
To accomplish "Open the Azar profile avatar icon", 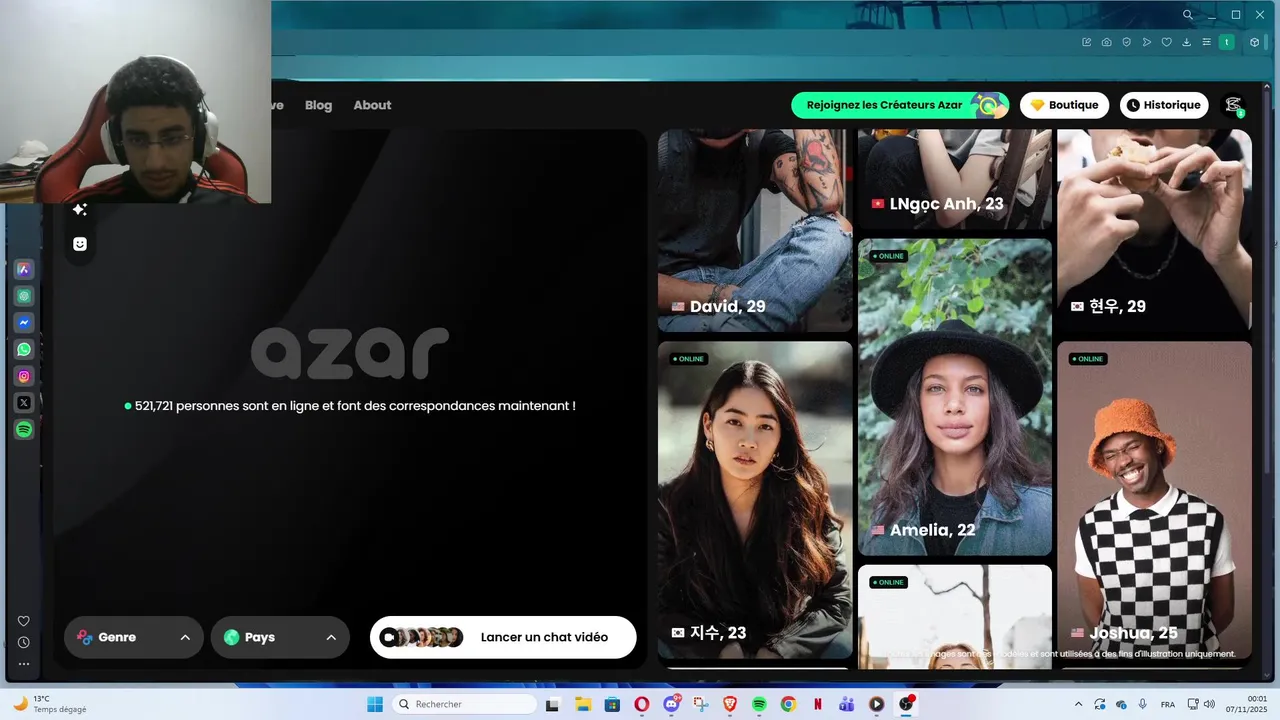I will 1233,105.
